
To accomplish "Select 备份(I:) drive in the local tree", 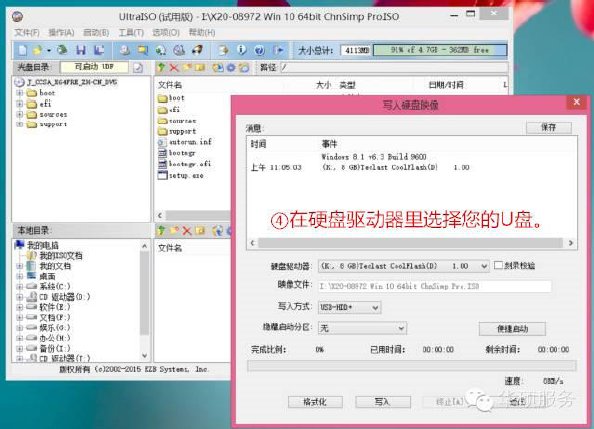I will pyautogui.click(x=48, y=348).
